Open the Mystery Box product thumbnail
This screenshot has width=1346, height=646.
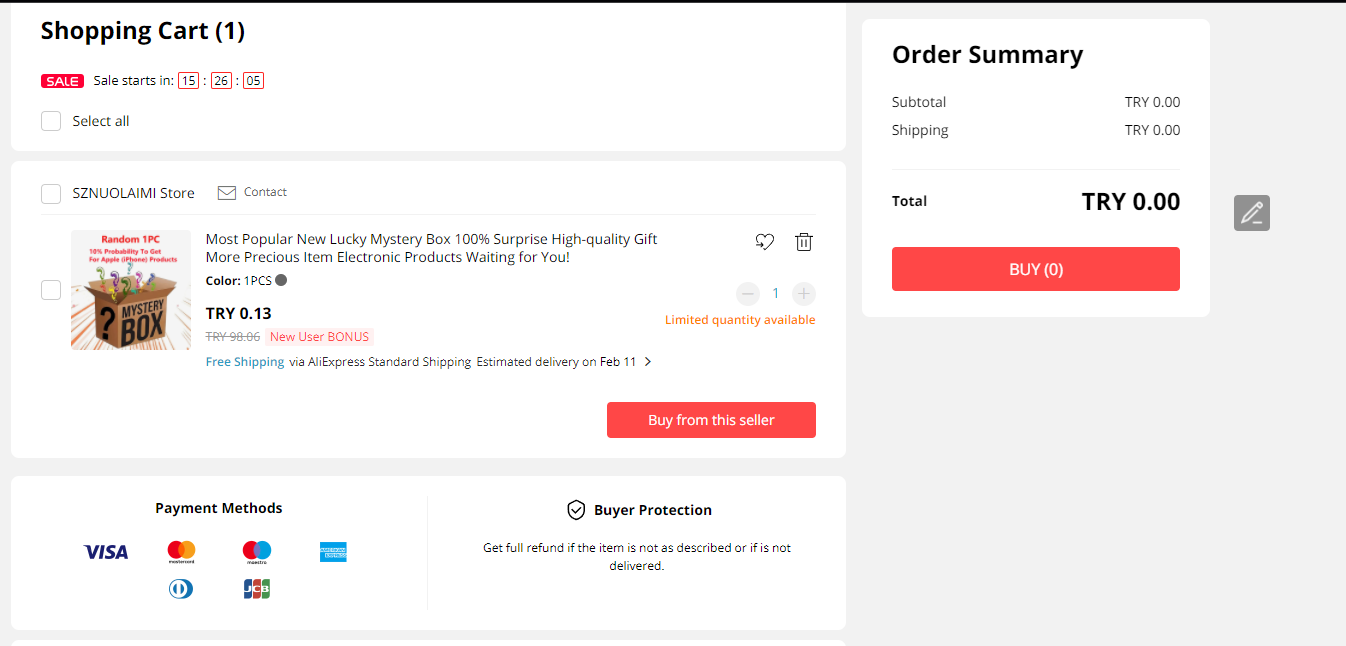pyautogui.click(x=131, y=290)
